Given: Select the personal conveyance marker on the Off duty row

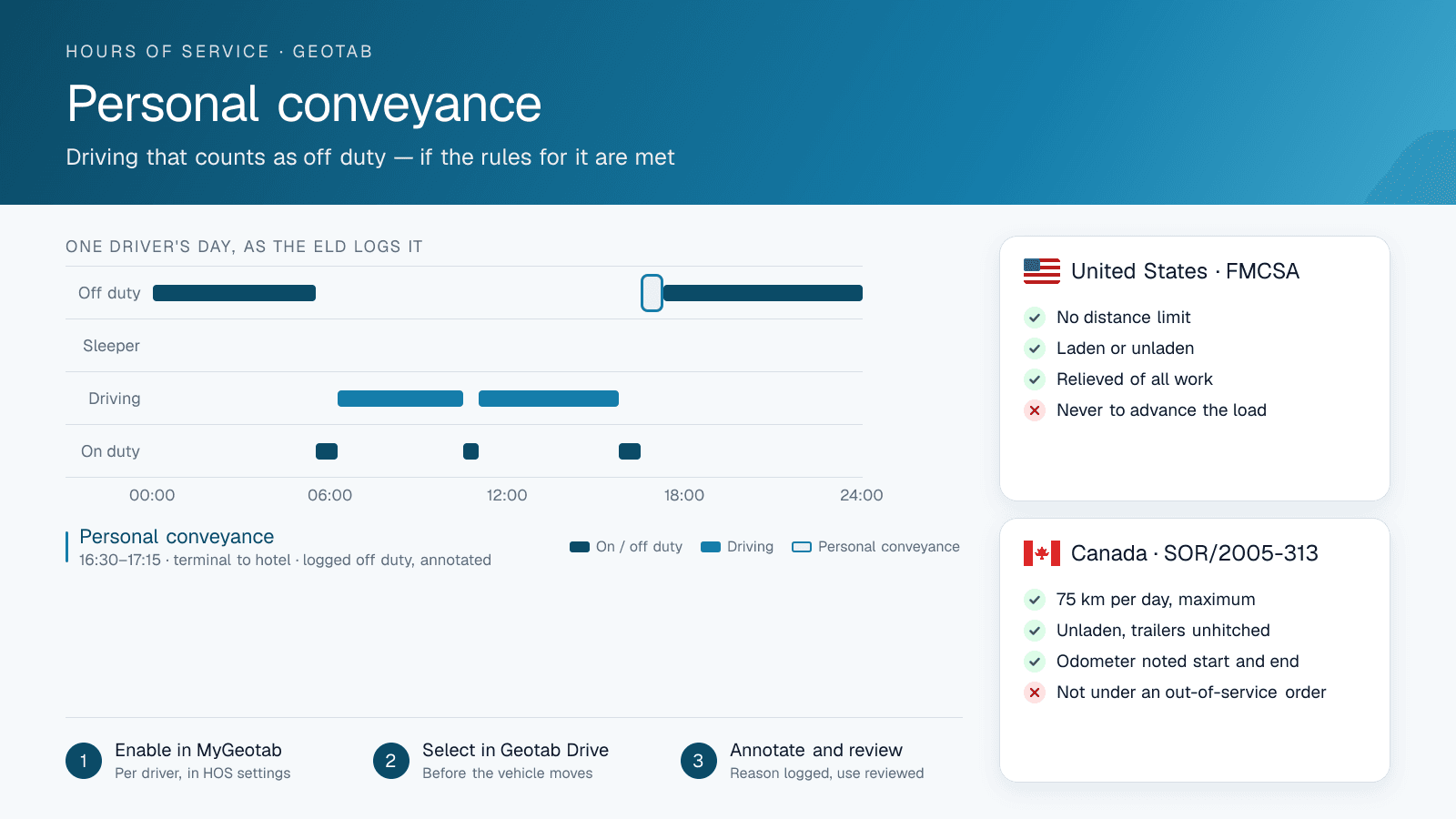Looking at the screenshot, I should [652, 293].
